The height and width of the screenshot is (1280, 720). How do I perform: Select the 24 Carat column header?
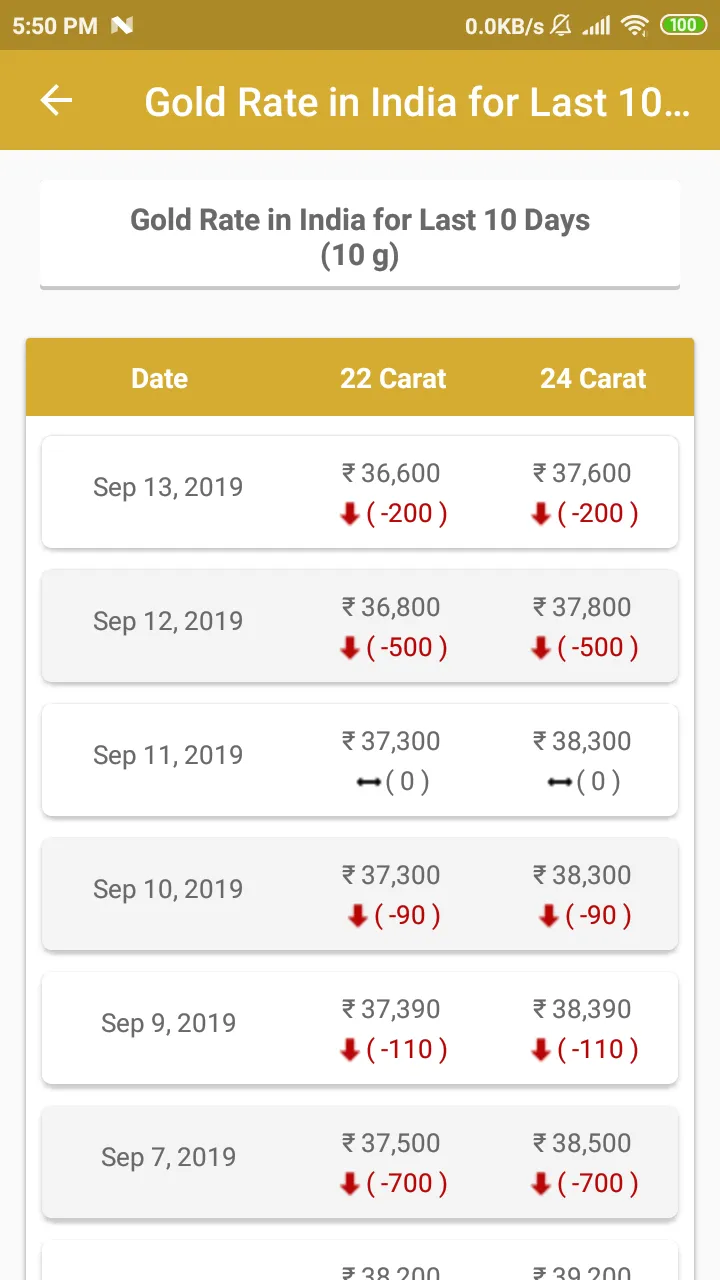(593, 378)
